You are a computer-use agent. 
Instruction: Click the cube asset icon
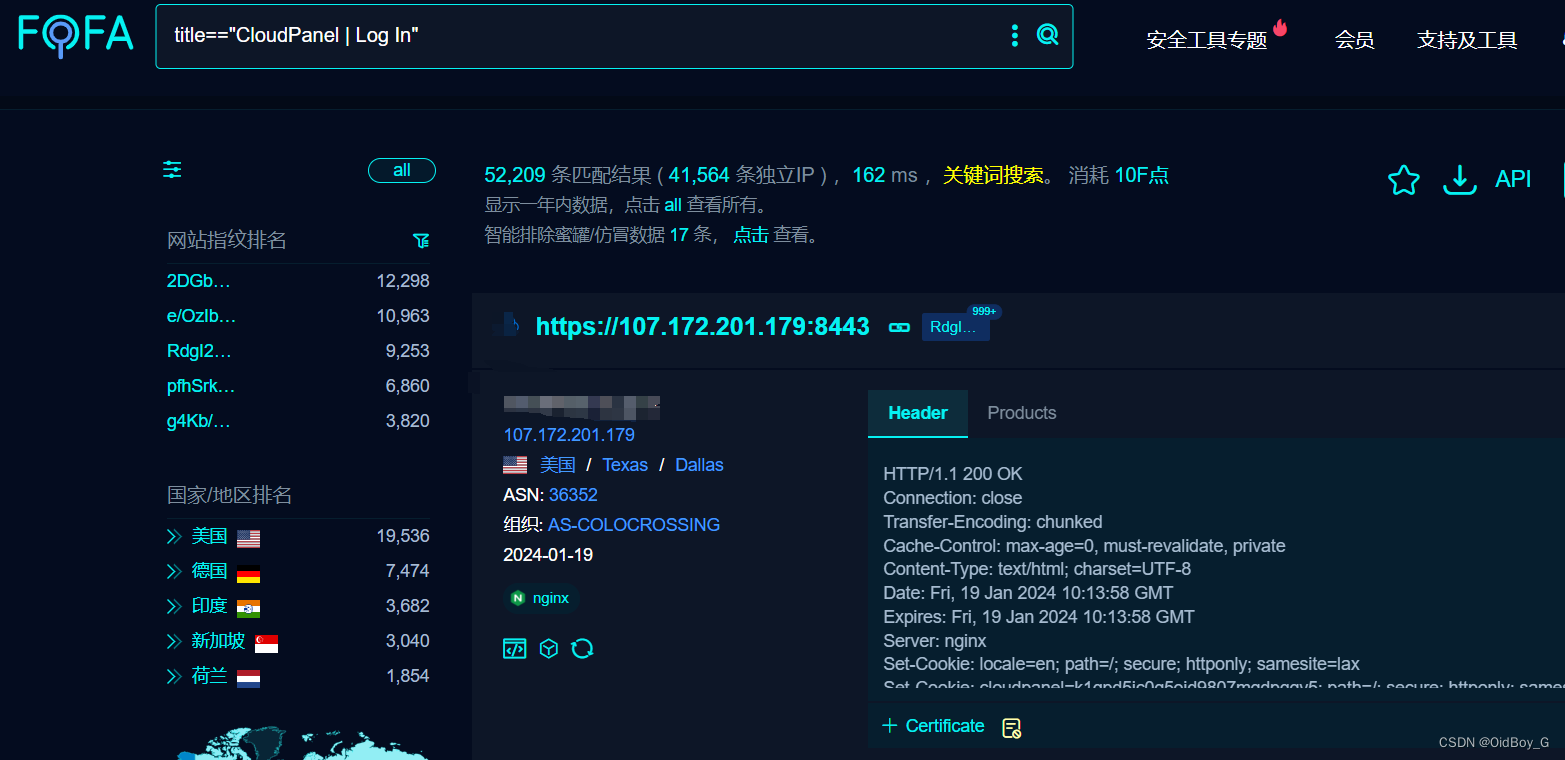(x=548, y=649)
